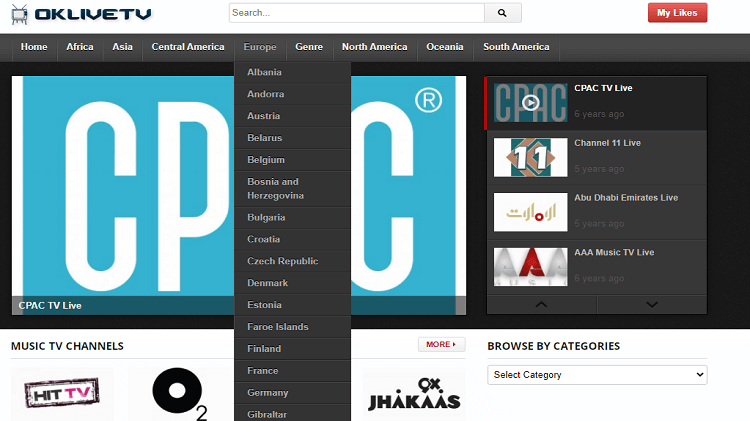Select Croatia from Europe dropdown

292,240
